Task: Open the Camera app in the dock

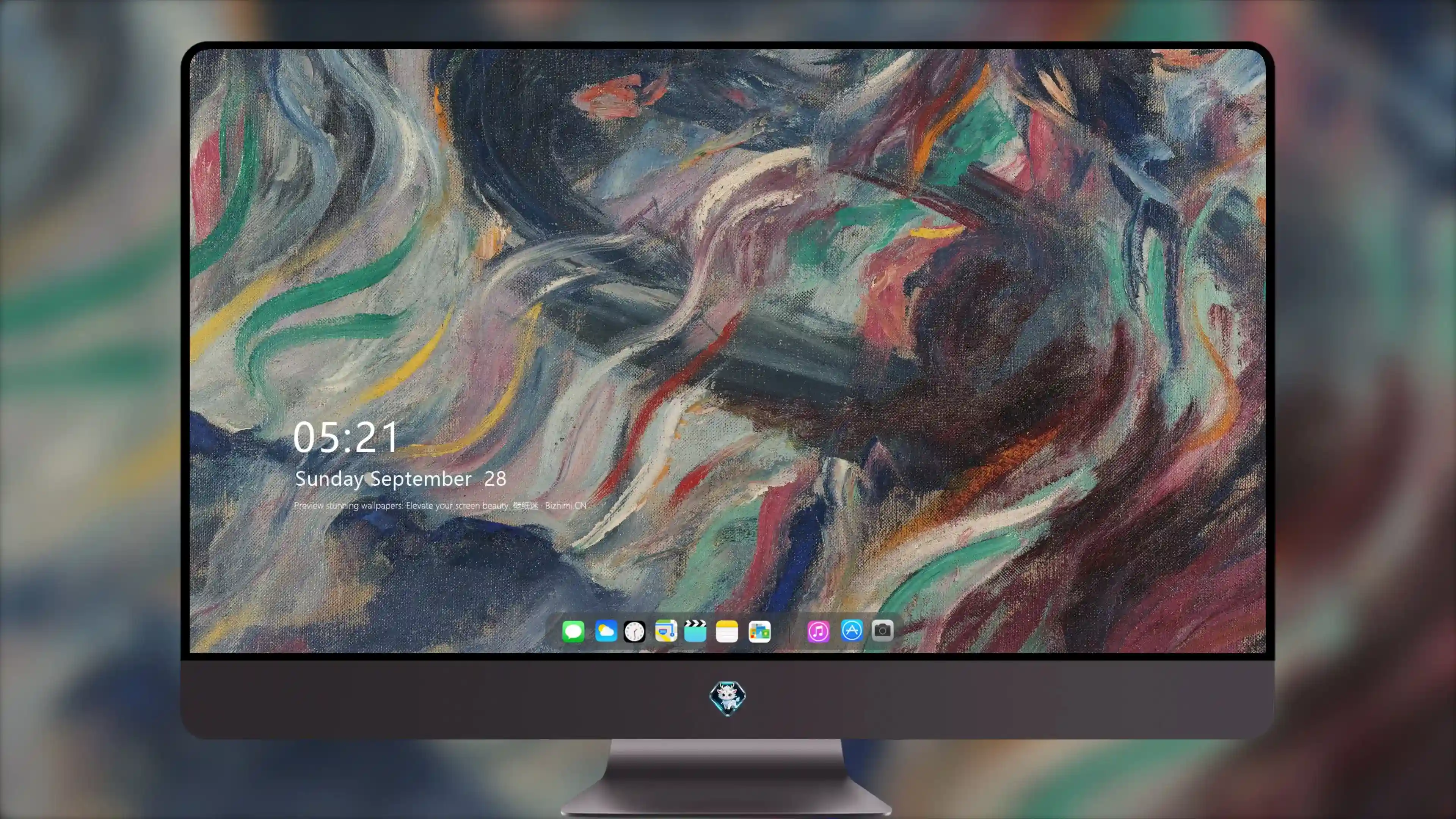Action: click(882, 630)
